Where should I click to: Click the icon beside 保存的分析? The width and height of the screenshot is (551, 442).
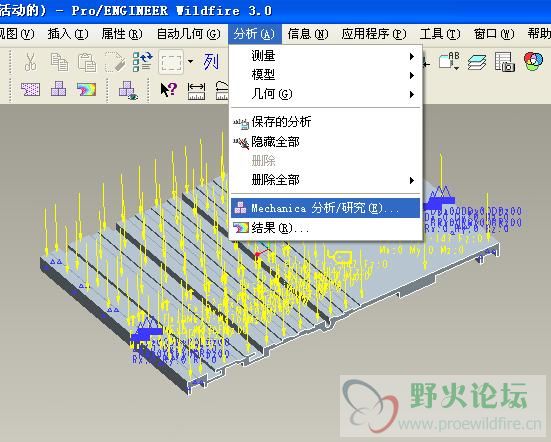coord(241,123)
